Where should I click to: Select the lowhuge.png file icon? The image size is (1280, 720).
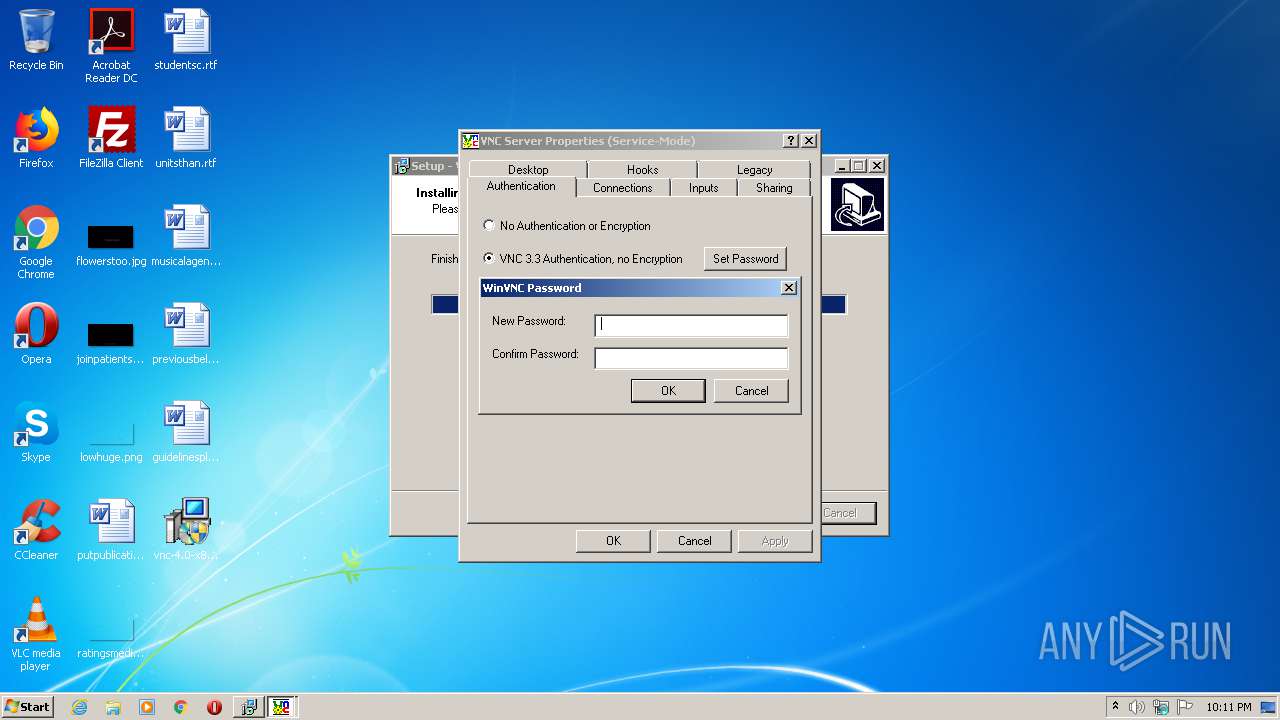[x=111, y=440]
